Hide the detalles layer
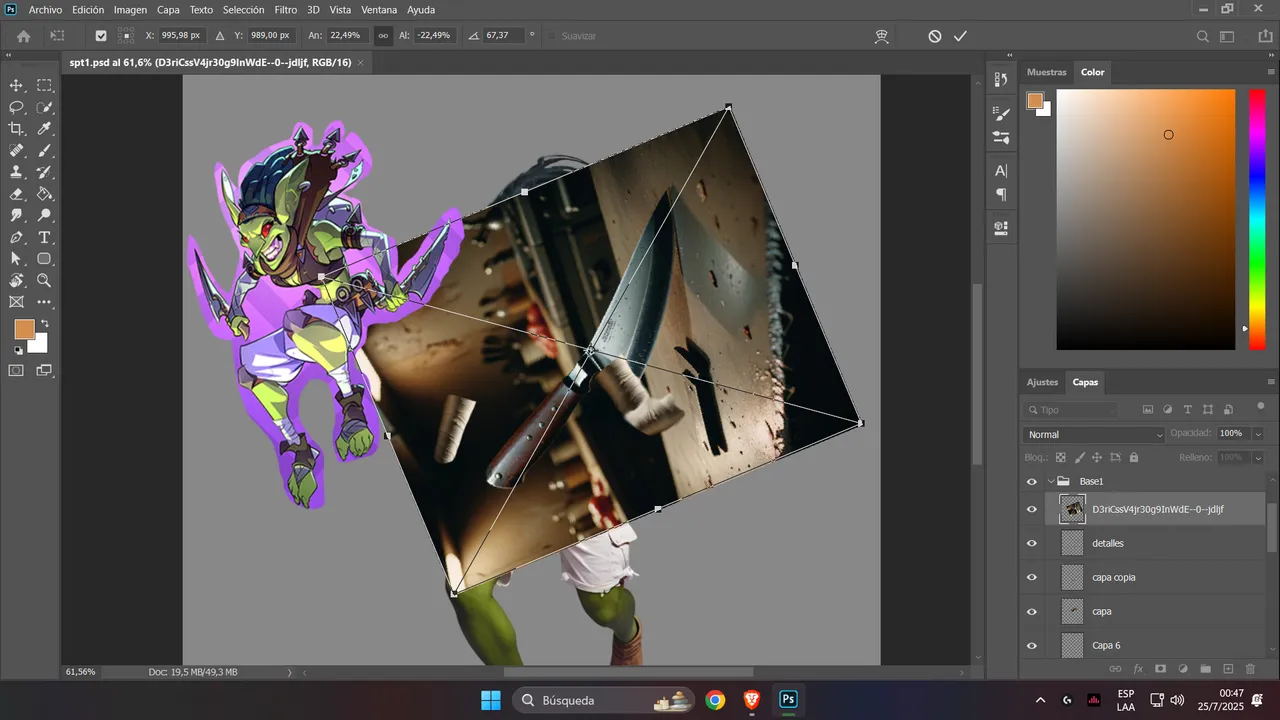1280x720 pixels. 1032,543
